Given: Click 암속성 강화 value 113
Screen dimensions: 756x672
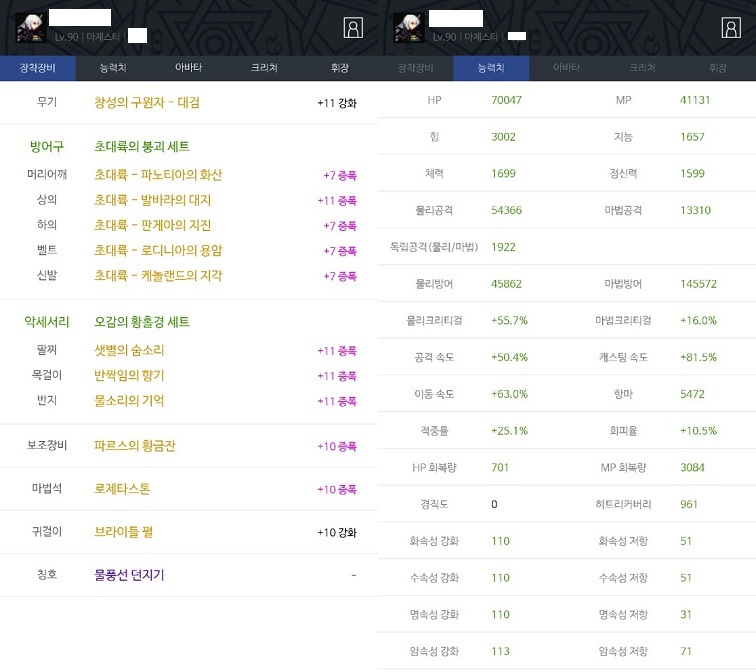Looking at the screenshot, I should [500, 651].
